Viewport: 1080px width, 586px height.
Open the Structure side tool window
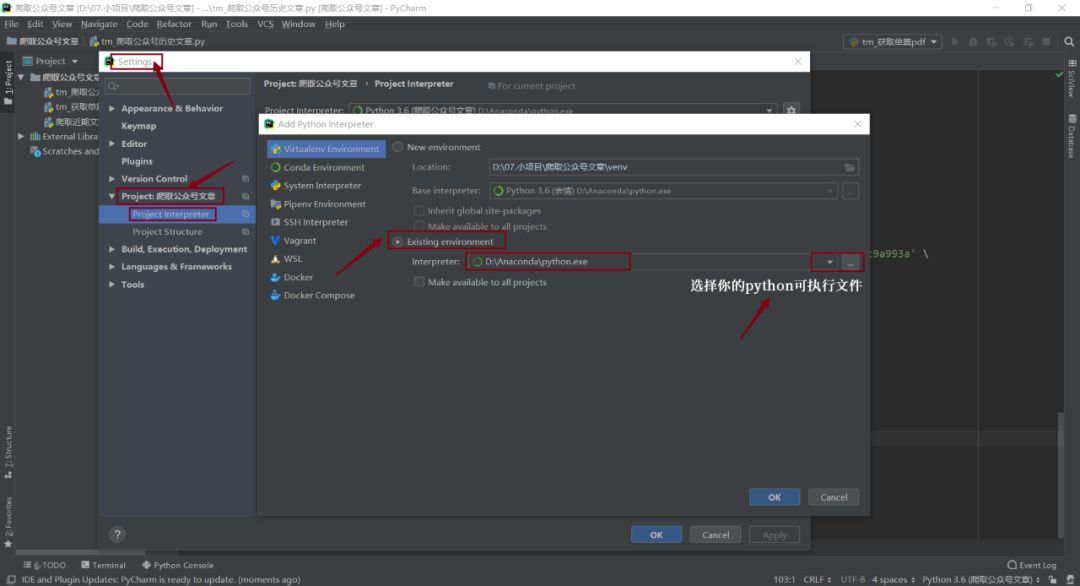(x=8, y=452)
